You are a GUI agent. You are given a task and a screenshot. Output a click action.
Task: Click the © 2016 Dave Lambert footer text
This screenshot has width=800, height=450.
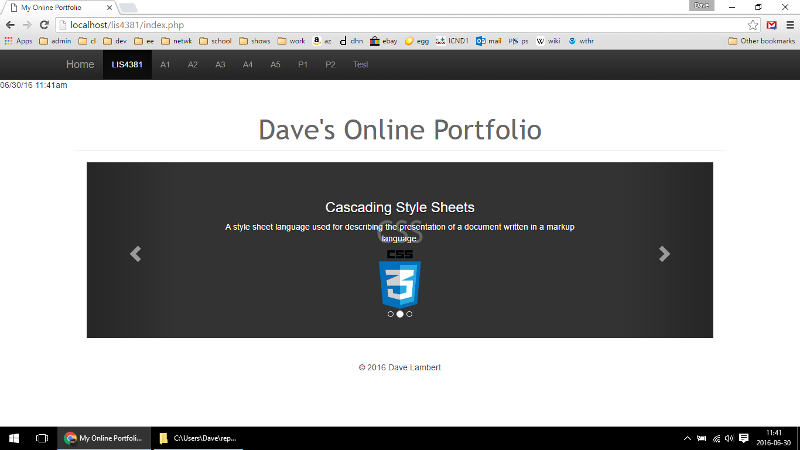point(400,367)
